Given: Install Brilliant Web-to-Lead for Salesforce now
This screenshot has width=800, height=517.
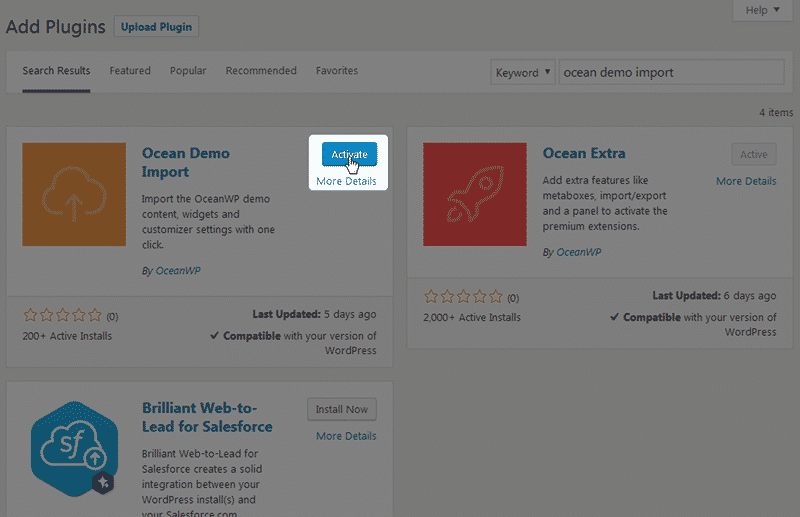Looking at the screenshot, I should point(342,409).
